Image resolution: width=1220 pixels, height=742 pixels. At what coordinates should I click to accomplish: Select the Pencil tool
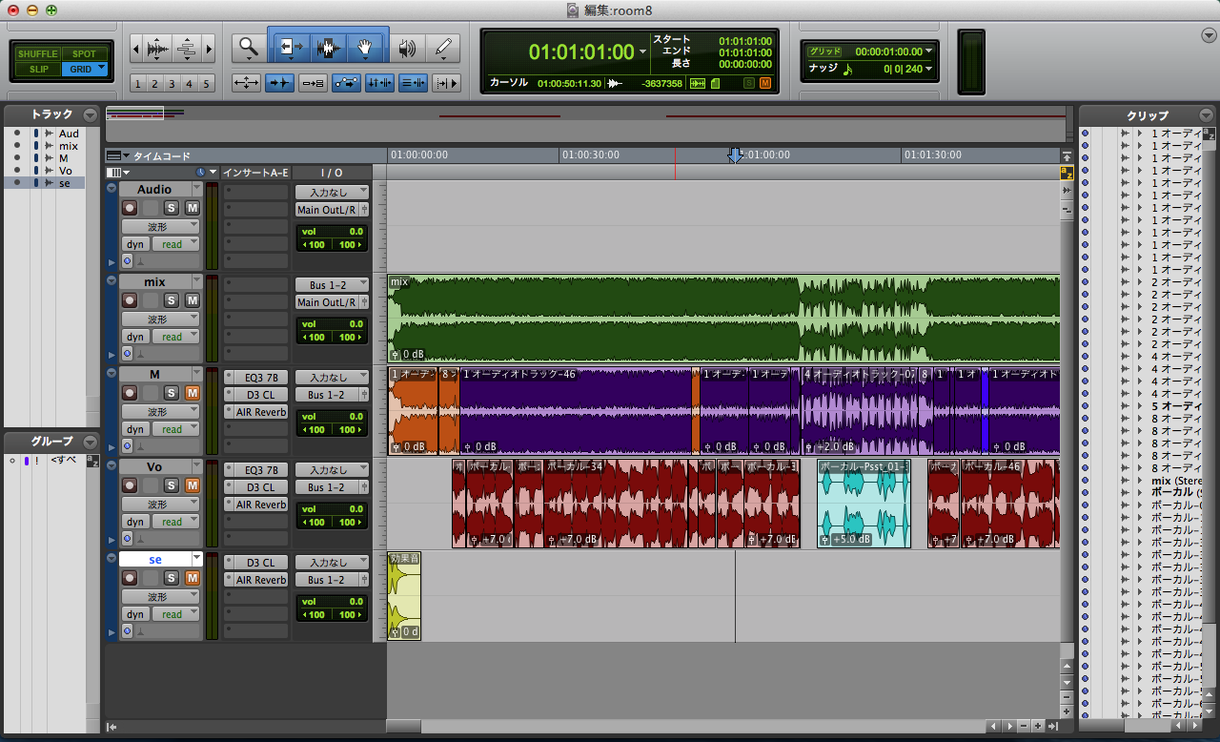(x=443, y=47)
